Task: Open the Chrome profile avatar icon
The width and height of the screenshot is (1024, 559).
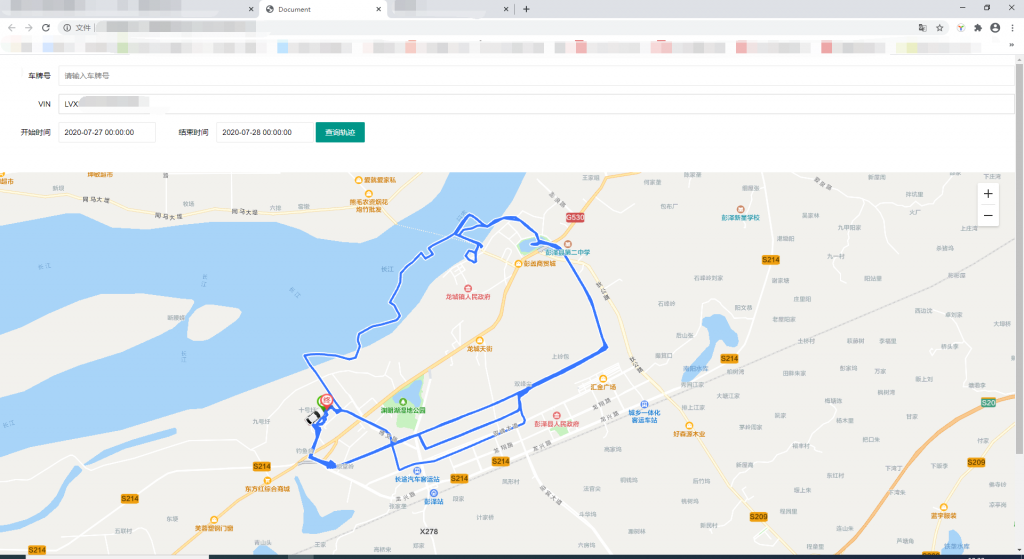Action: pos(995,28)
